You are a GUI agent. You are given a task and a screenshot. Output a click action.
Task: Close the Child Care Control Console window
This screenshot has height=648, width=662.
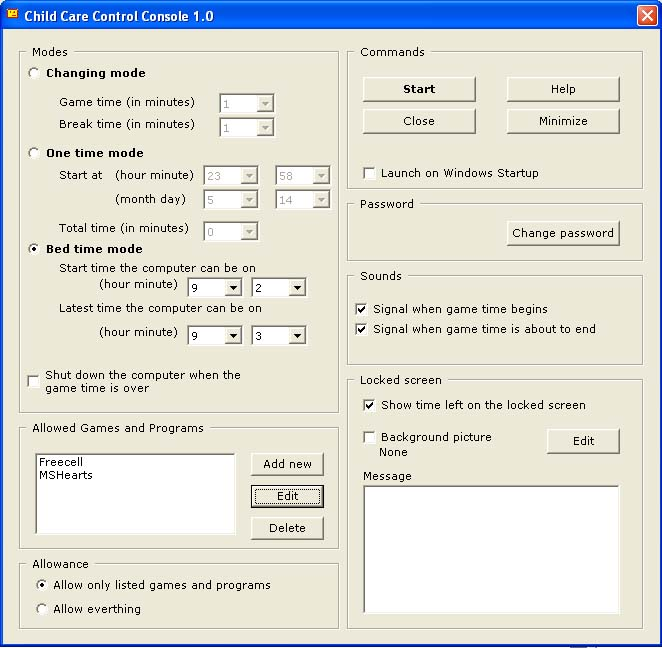(x=647, y=16)
